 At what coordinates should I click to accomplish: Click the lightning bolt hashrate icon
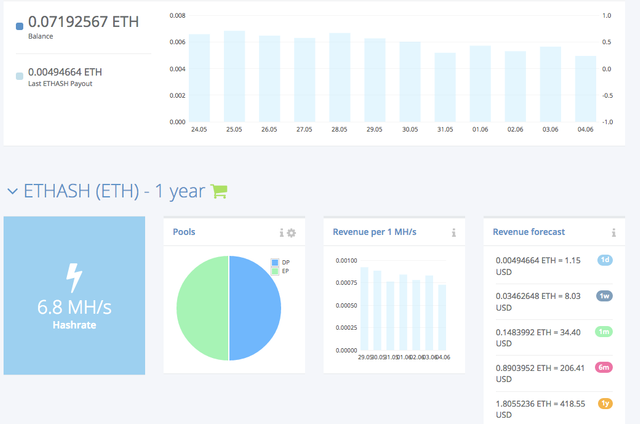(x=74, y=278)
